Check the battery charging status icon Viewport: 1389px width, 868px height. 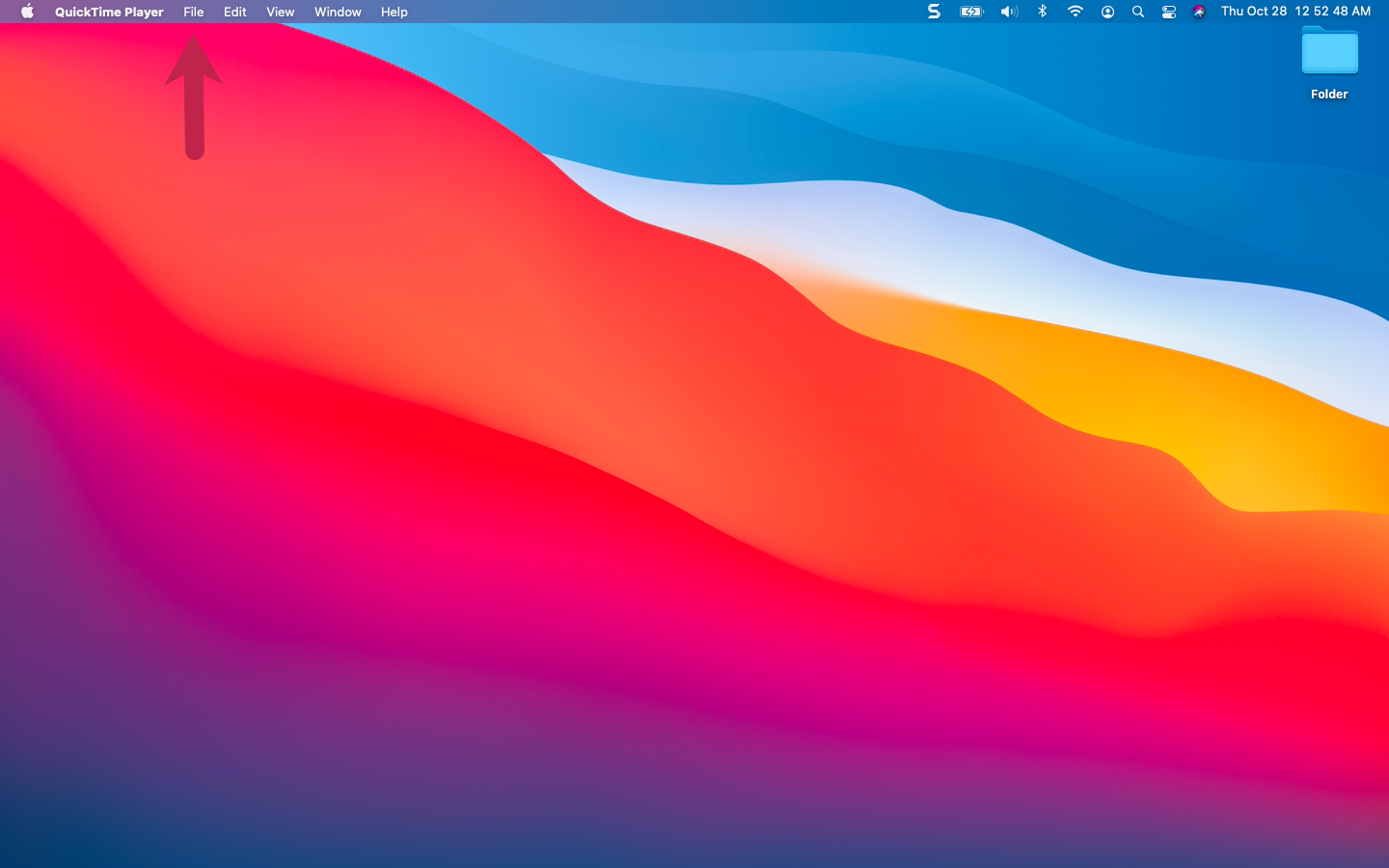coord(970,12)
